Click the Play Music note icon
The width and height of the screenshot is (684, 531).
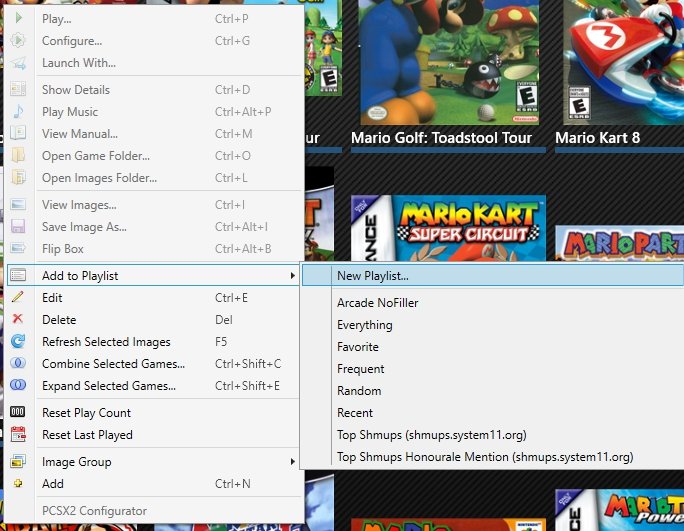pyautogui.click(x=18, y=111)
